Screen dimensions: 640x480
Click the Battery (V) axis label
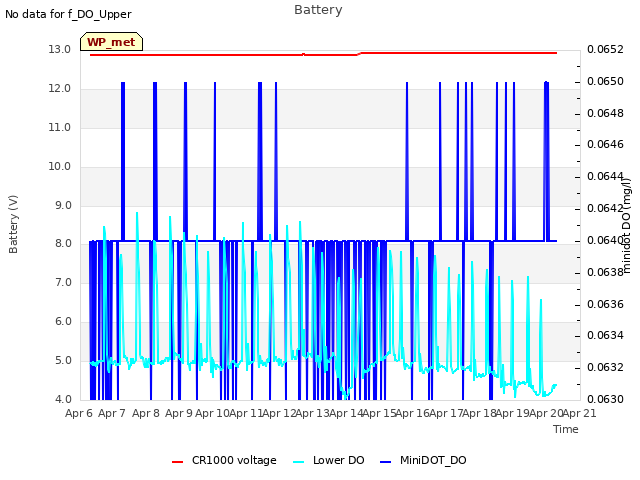pos(13,224)
